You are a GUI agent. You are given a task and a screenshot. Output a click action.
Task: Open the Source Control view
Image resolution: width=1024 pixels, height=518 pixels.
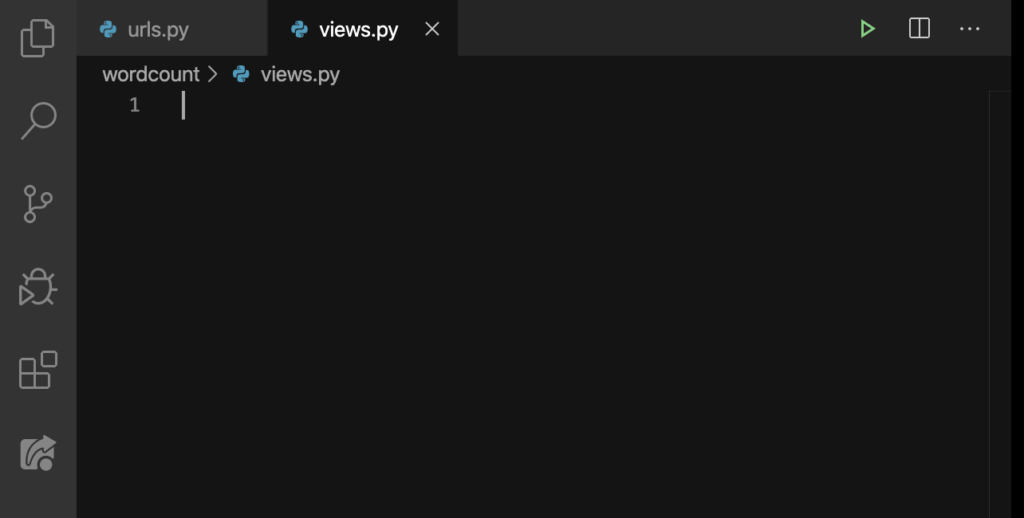pos(38,204)
